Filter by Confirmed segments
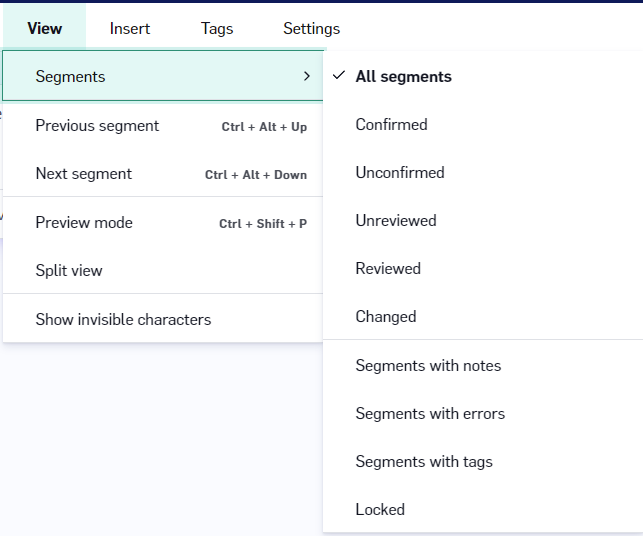 (483, 124)
